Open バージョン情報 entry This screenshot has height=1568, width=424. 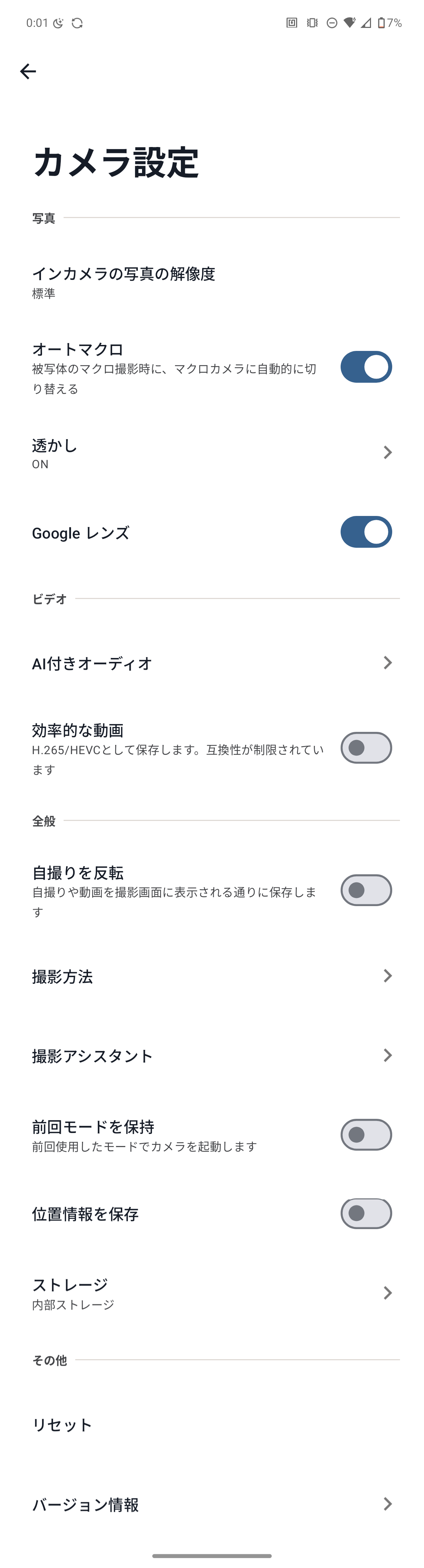coord(212,1504)
